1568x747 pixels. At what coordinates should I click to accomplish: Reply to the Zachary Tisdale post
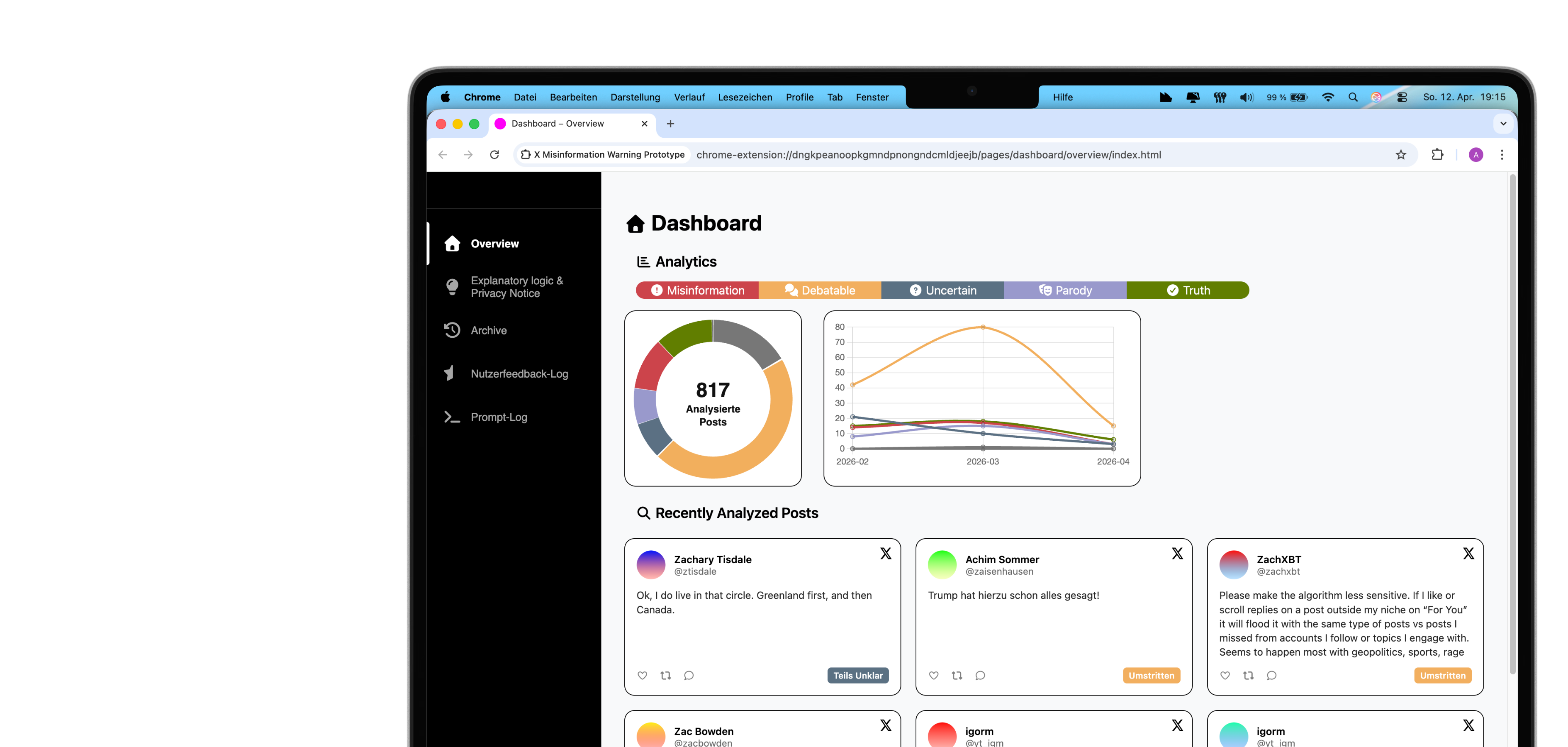[689, 675]
